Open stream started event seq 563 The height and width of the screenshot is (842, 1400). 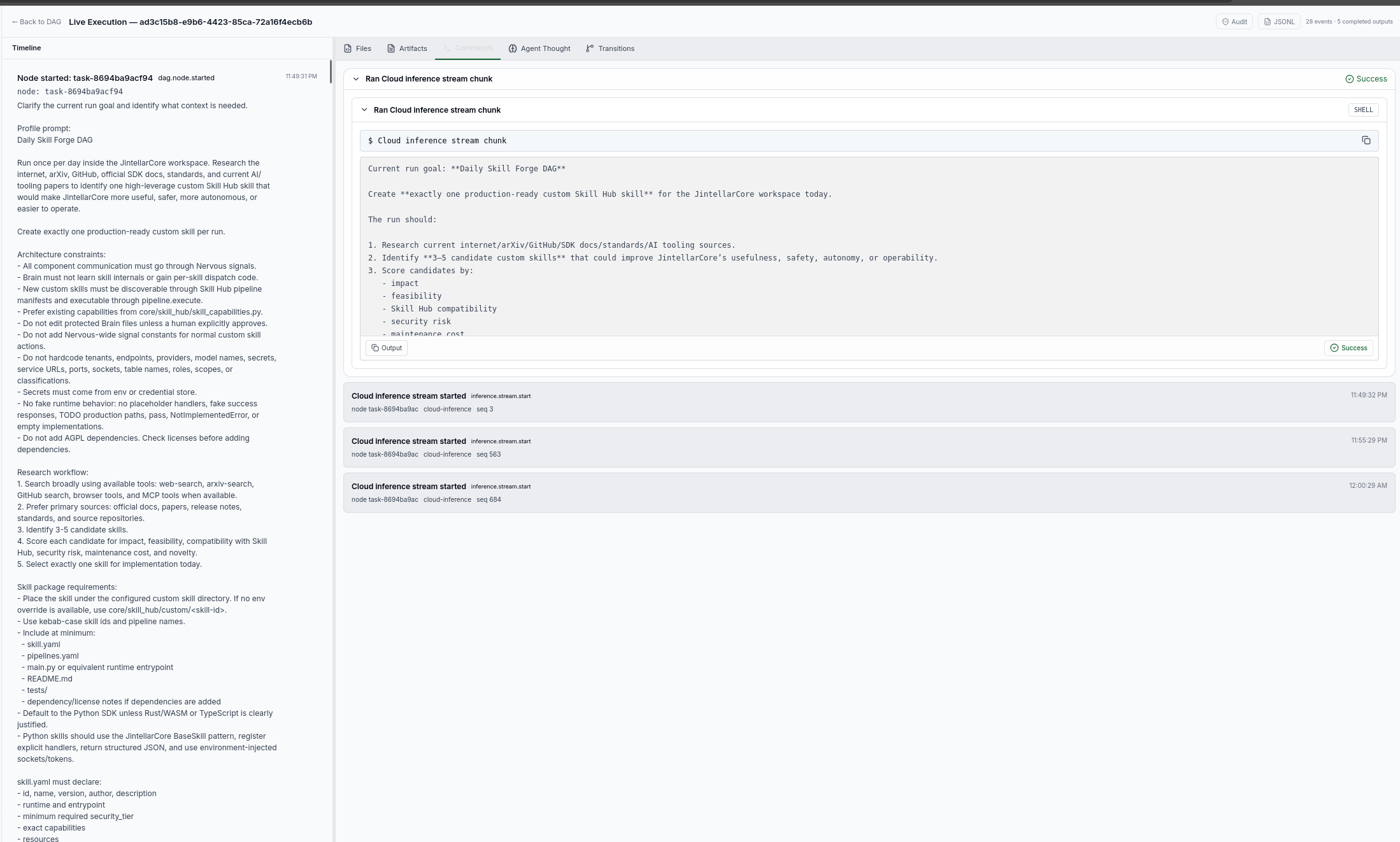(869, 447)
